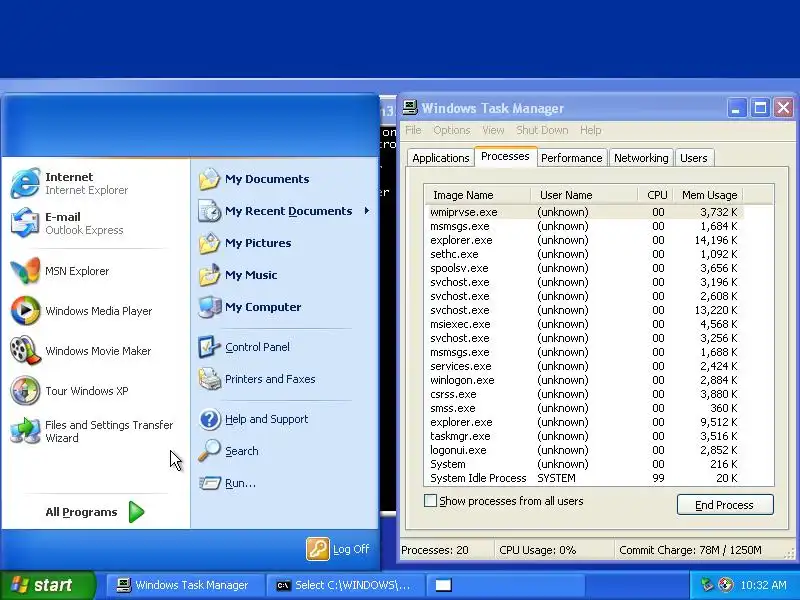Click the Windows Task Manager taskbar button
Image resolution: width=800 pixels, height=600 pixels.
185,585
